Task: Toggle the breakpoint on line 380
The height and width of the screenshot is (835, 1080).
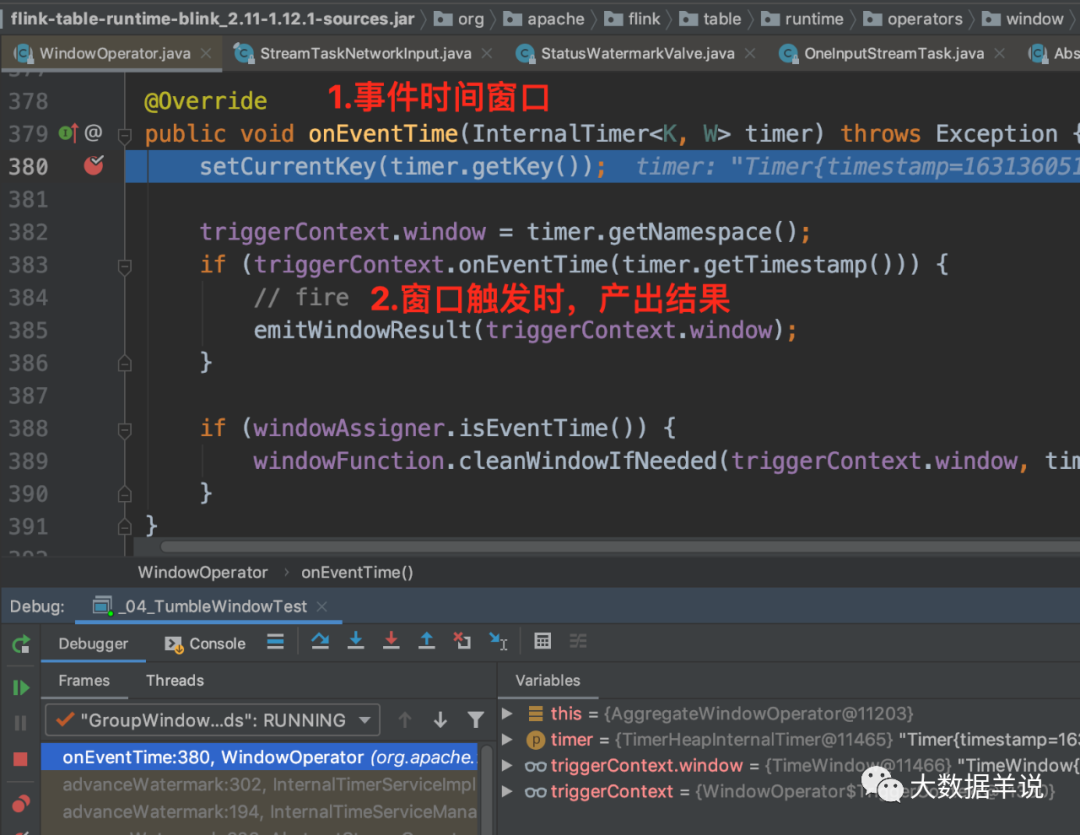Action: [x=95, y=166]
